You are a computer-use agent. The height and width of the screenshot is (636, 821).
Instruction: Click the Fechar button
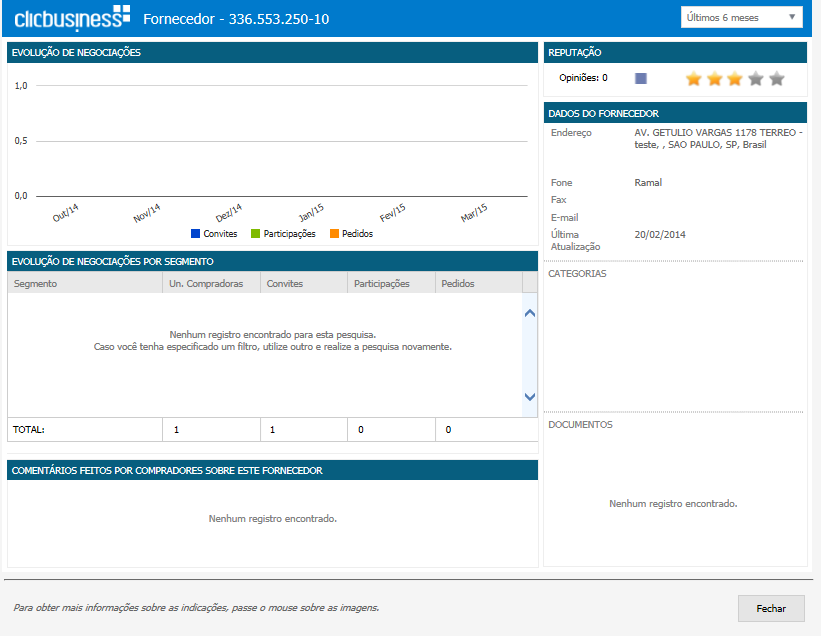pyautogui.click(x=771, y=608)
